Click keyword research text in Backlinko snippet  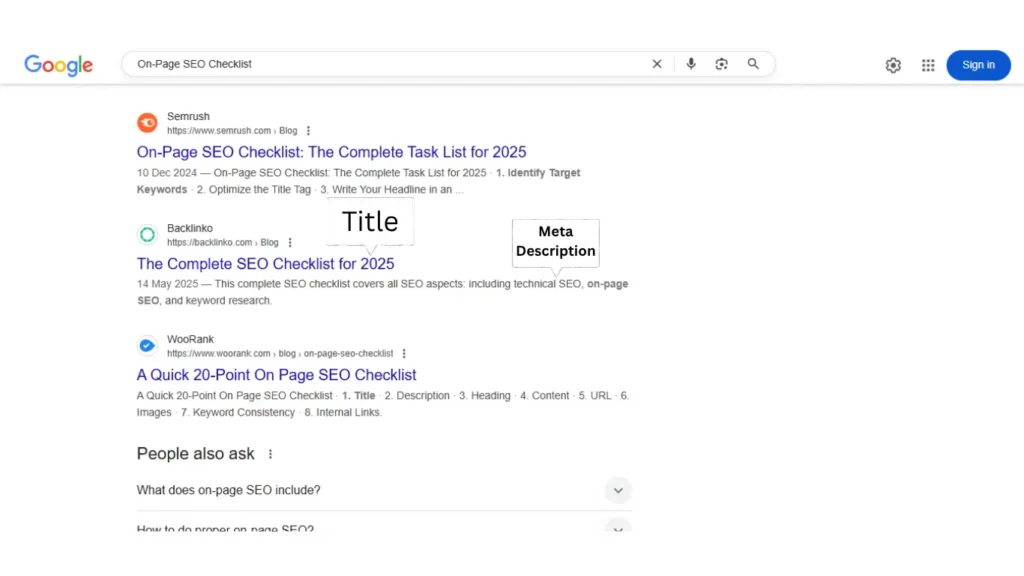click(x=229, y=300)
